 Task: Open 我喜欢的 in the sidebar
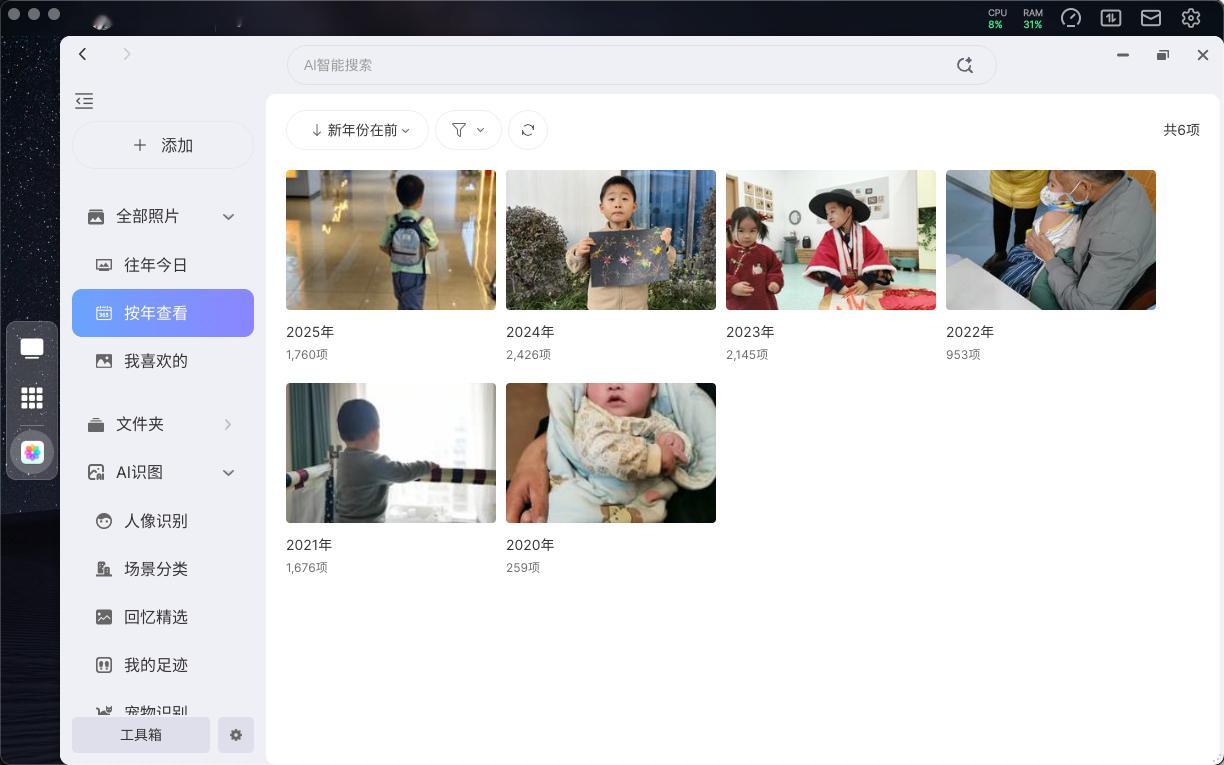click(163, 361)
